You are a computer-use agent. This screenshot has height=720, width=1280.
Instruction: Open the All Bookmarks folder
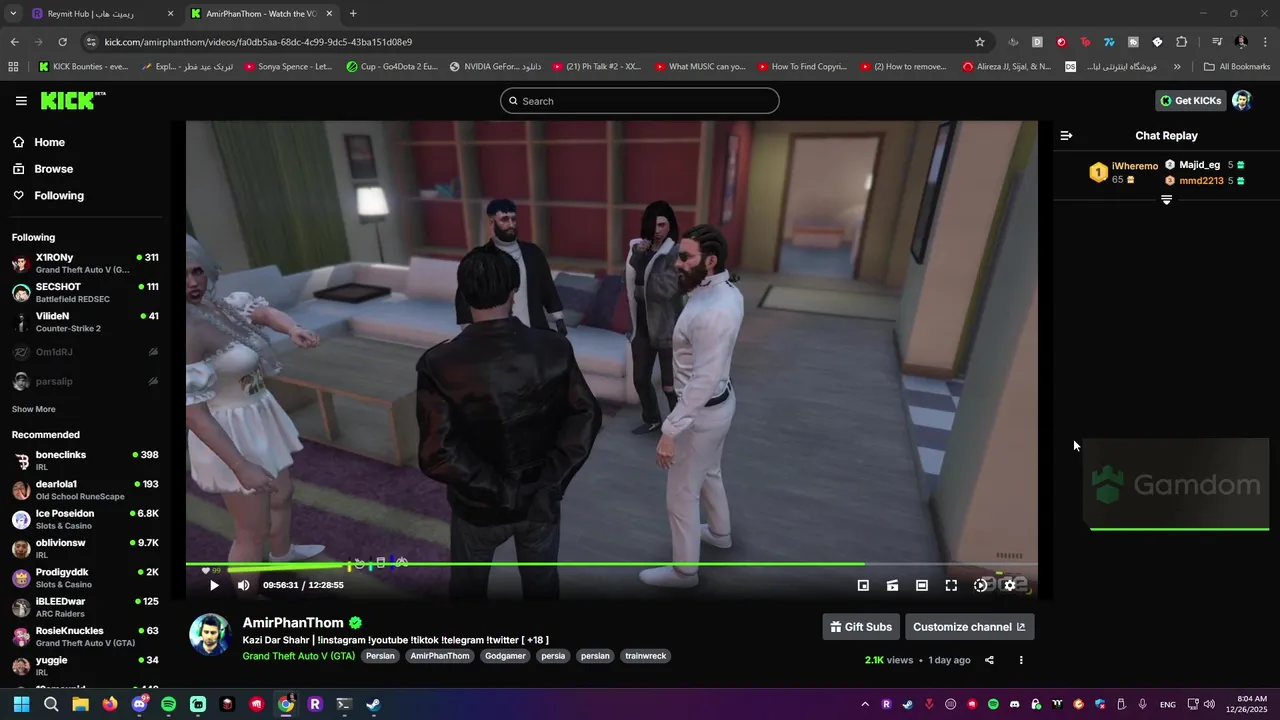click(1237, 67)
